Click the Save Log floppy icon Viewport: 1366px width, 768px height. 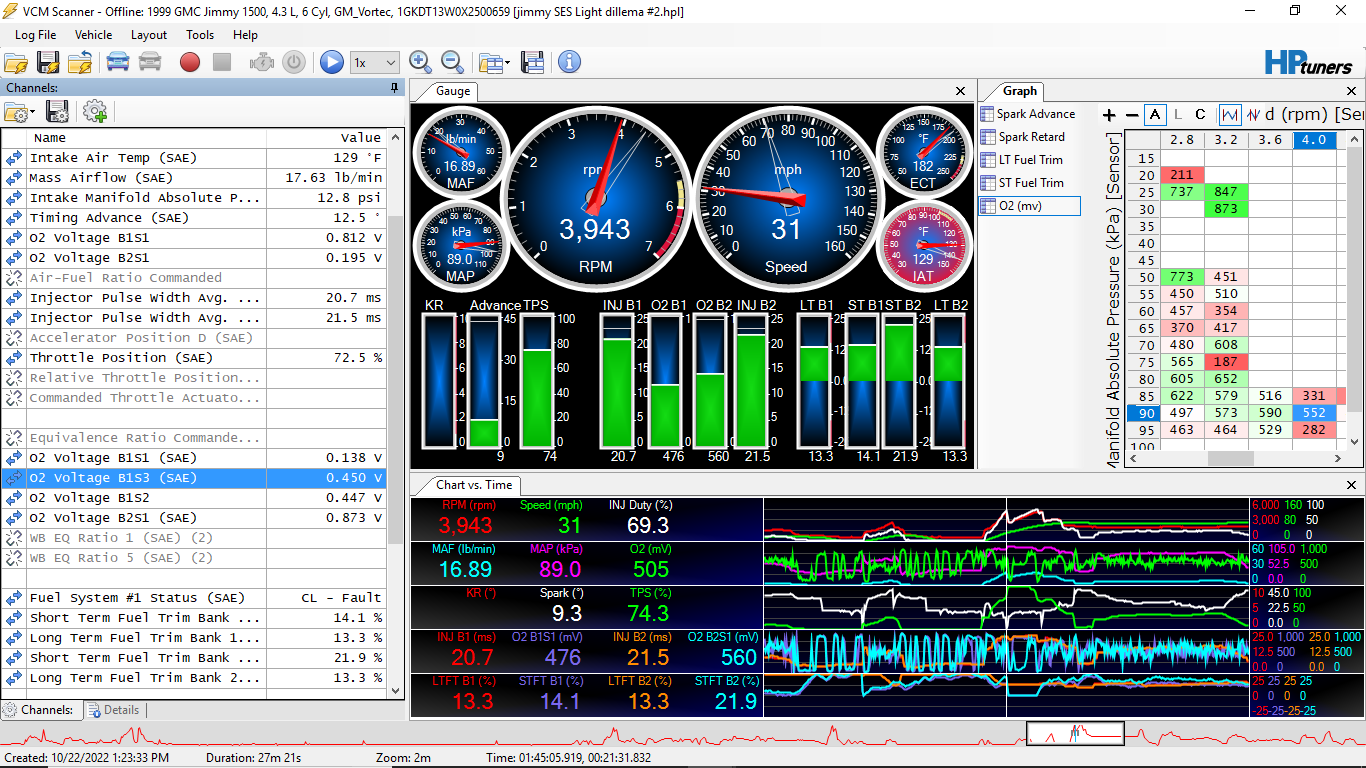click(48, 62)
